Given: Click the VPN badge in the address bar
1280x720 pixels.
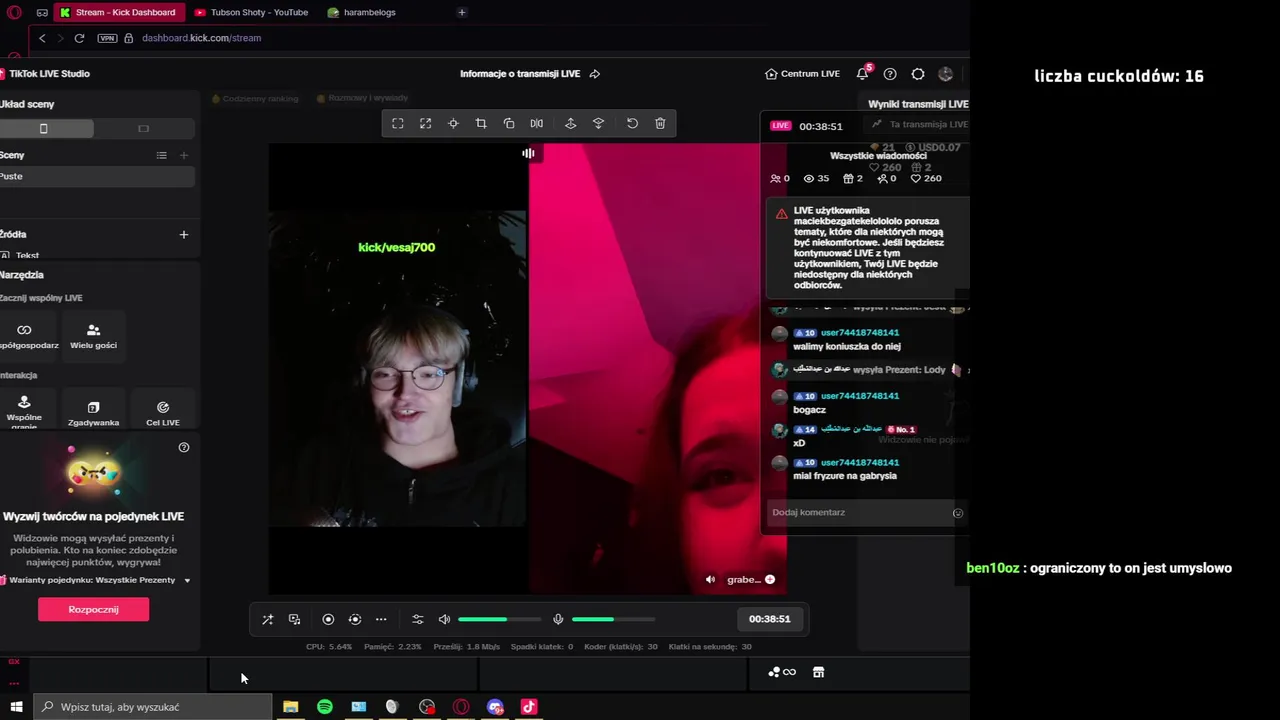Looking at the screenshot, I should tap(108, 38).
